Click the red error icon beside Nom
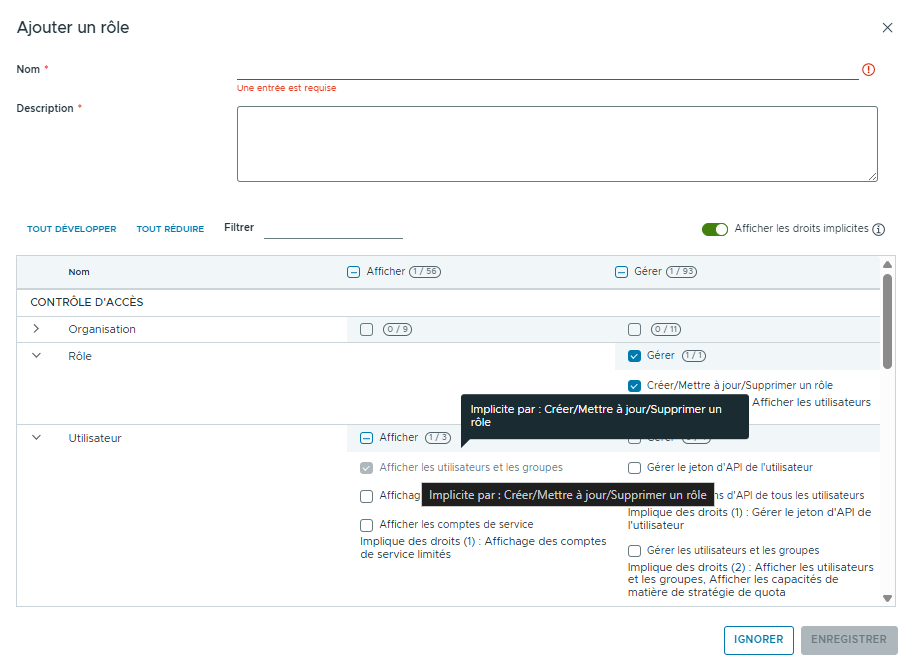The image size is (914, 670). [x=868, y=70]
